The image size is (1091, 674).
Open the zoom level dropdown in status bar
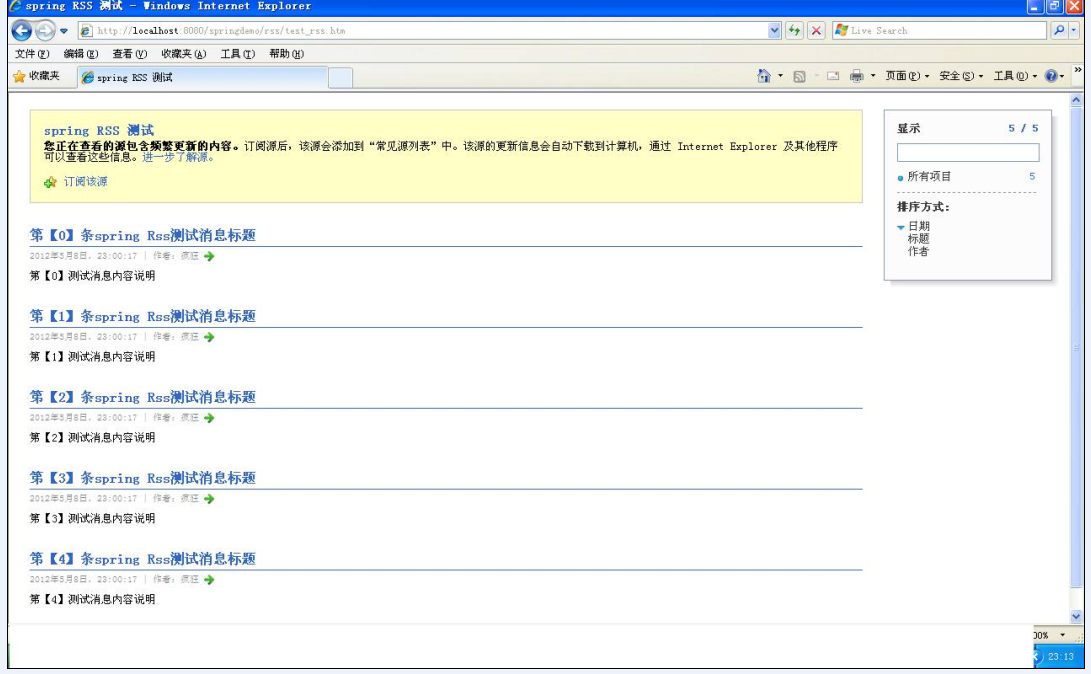point(1062,635)
